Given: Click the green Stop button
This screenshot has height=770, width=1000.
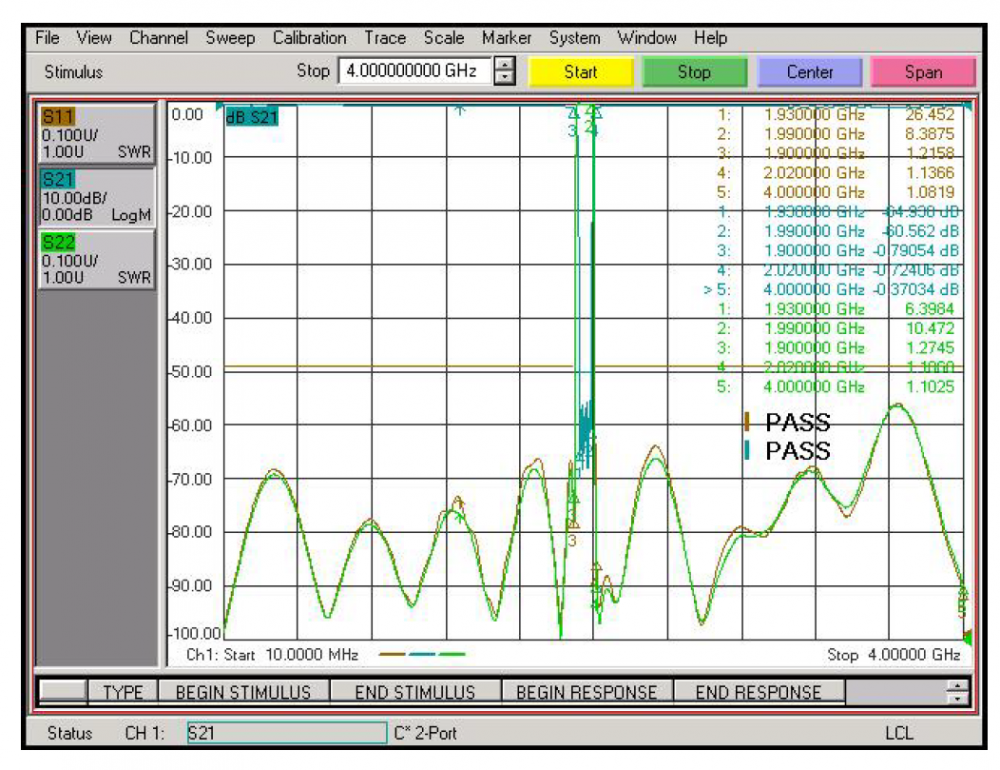Looking at the screenshot, I should click(694, 72).
